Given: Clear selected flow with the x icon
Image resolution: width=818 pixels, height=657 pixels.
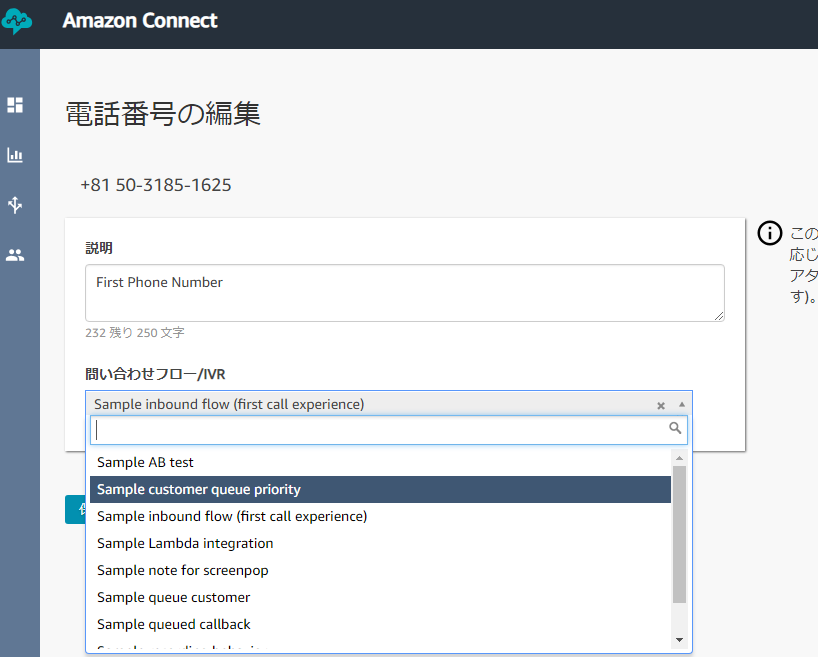Looking at the screenshot, I should coord(661,405).
